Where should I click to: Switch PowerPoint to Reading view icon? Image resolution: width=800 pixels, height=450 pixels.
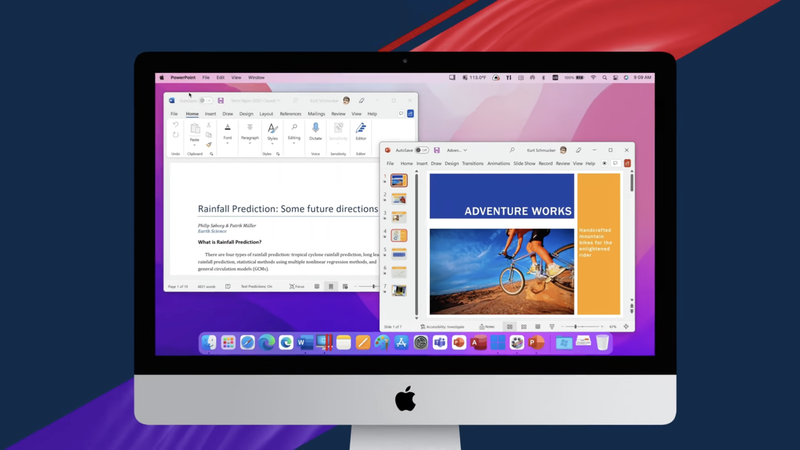538,327
